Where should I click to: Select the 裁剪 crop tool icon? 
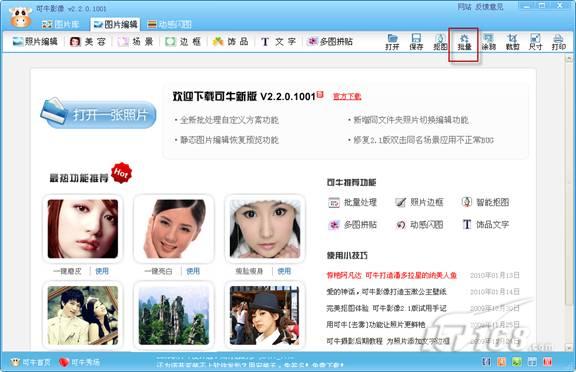point(512,42)
